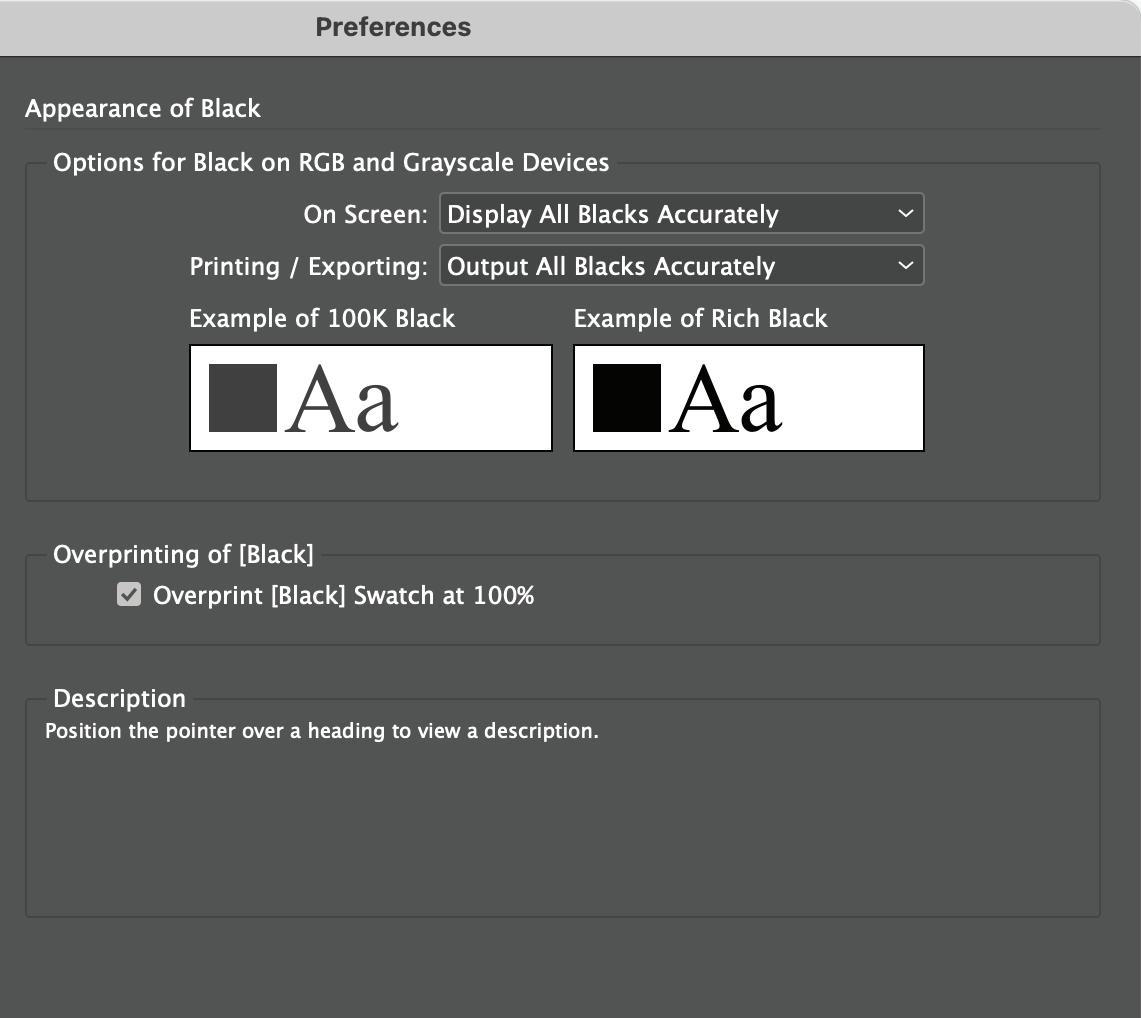Click the Example of 100K Black label
This screenshot has width=1141, height=1018.
pos(322,319)
